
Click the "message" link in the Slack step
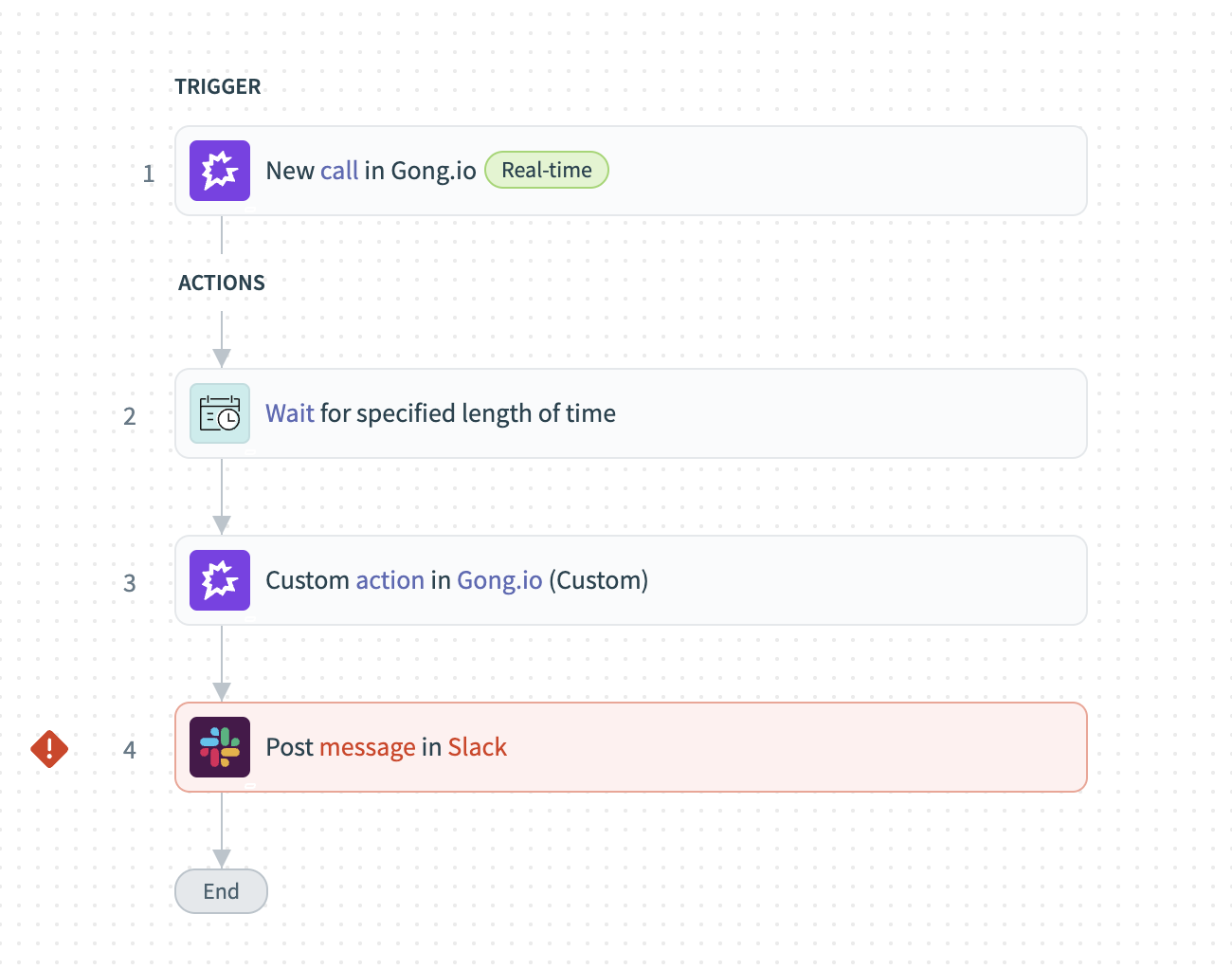point(368,747)
